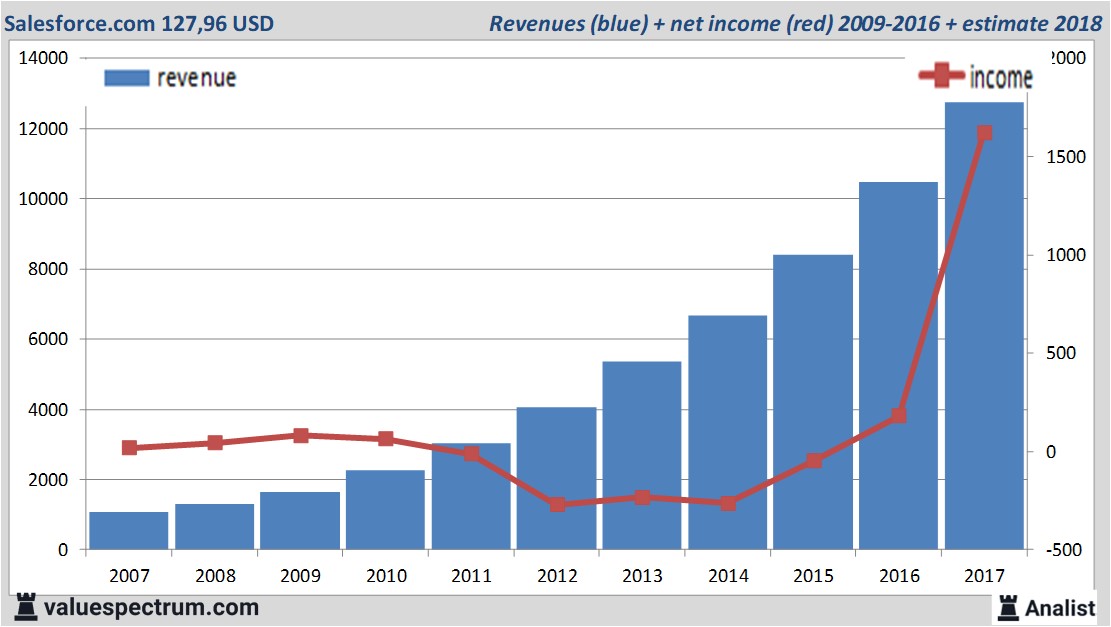Click the 2008 x-axis year label
The width and height of the screenshot is (1111, 627).
point(215,575)
